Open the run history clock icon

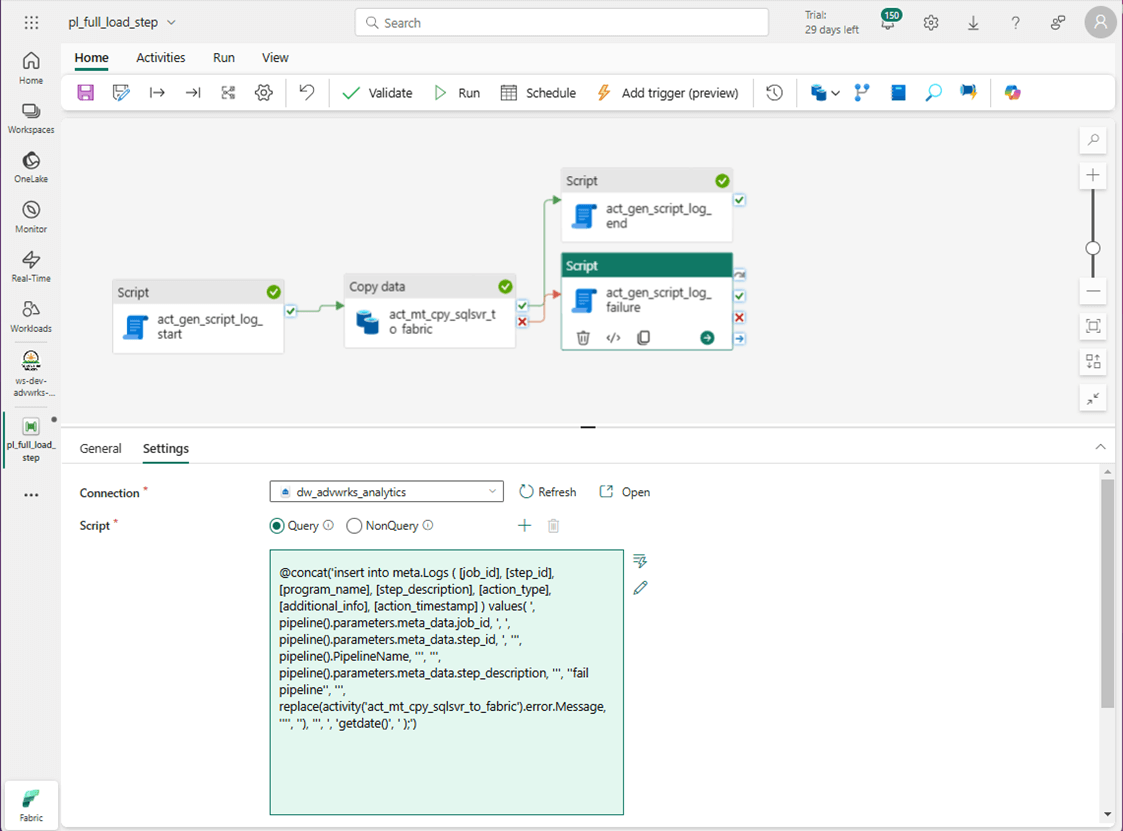pos(774,92)
